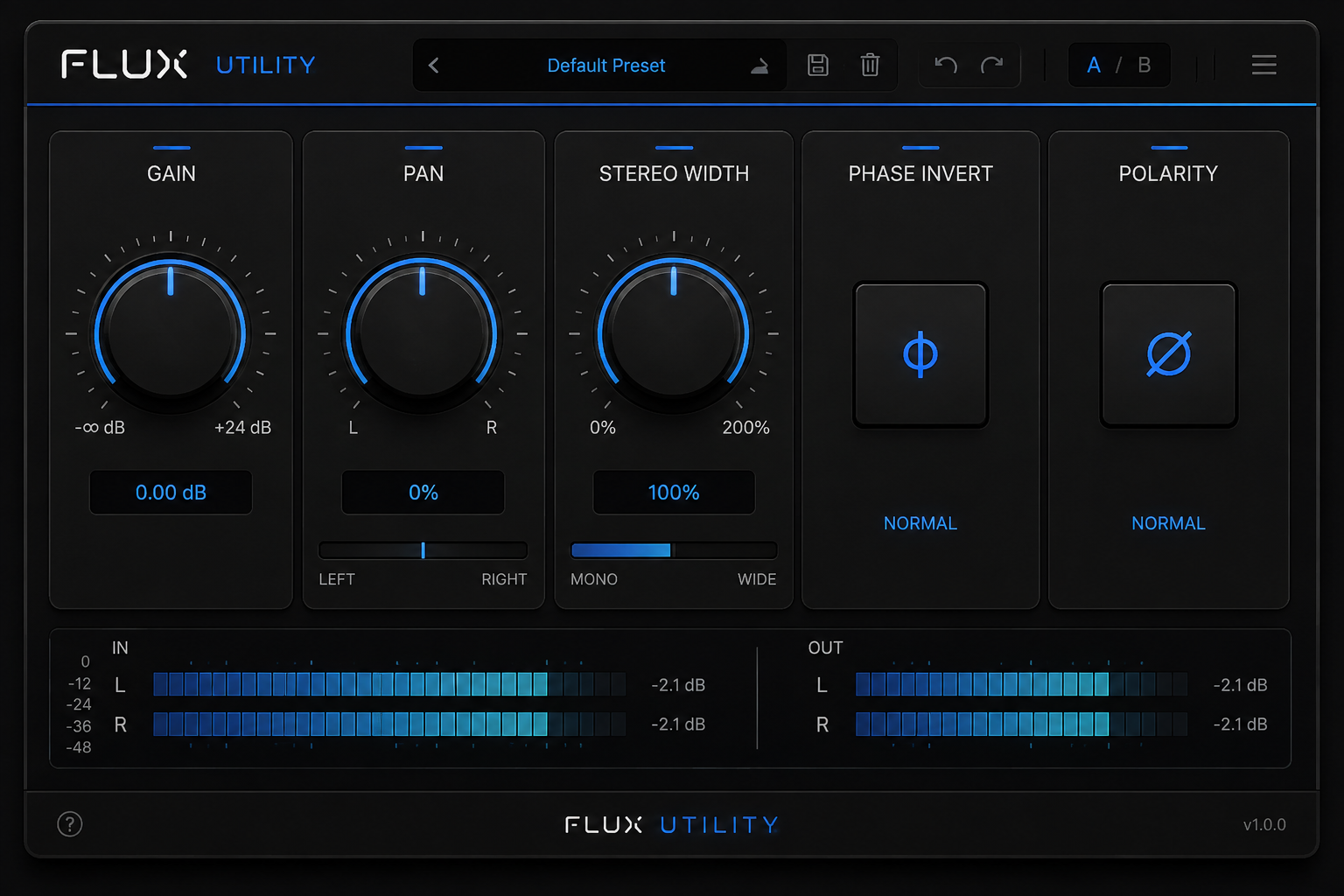1344x896 pixels.
Task: Click the 200% maximum width label
Action: [745, 428]
